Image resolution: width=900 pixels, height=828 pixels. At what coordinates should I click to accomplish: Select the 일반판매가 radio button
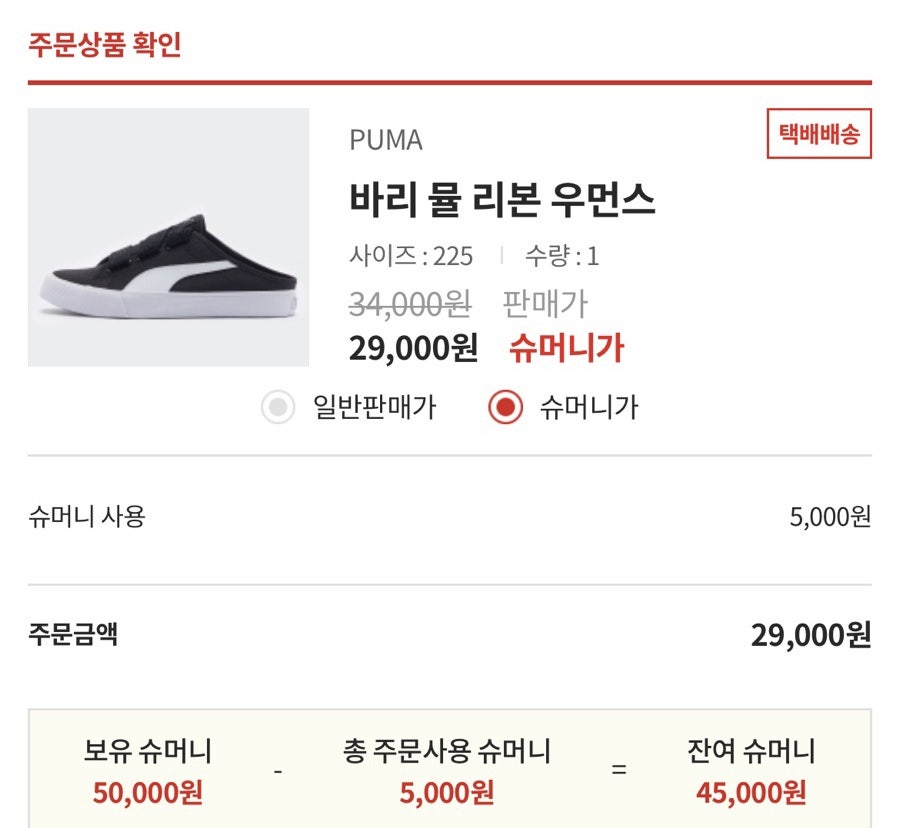[x=278, y=408]
